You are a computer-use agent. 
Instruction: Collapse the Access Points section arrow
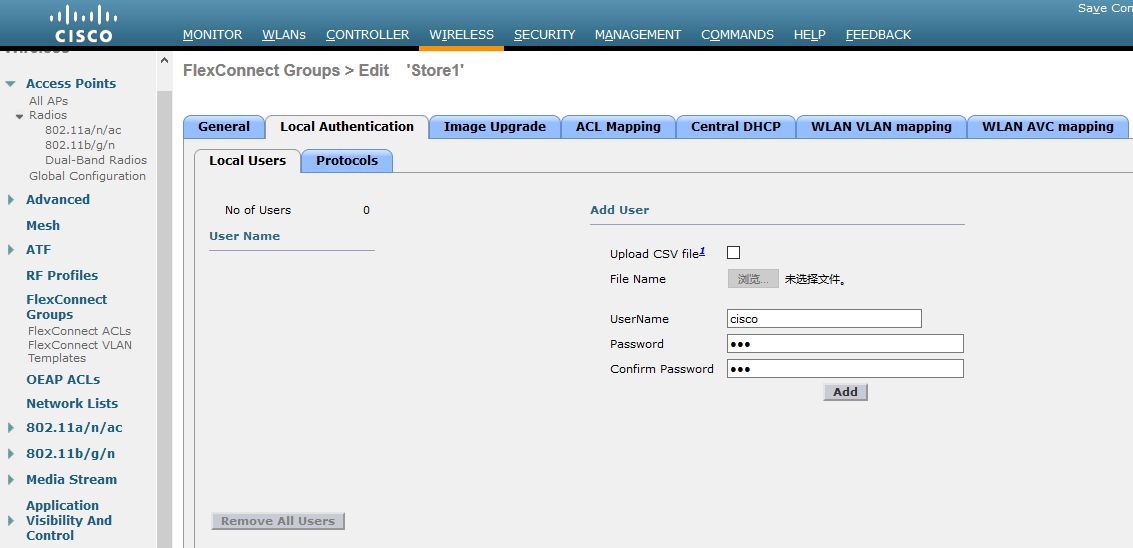point(10,84)
